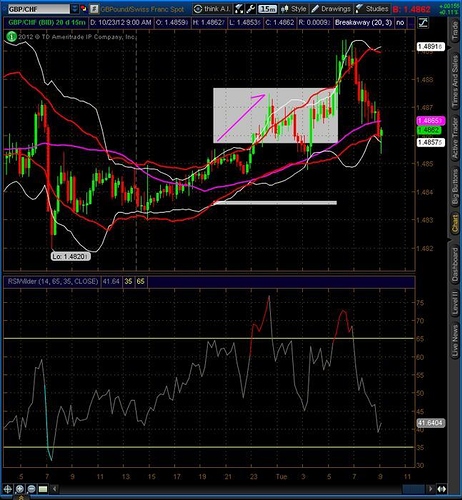This screenshot has height=500, width=462.
Task: Click the scroll right arrow on time axis
Action: point(431,489)
